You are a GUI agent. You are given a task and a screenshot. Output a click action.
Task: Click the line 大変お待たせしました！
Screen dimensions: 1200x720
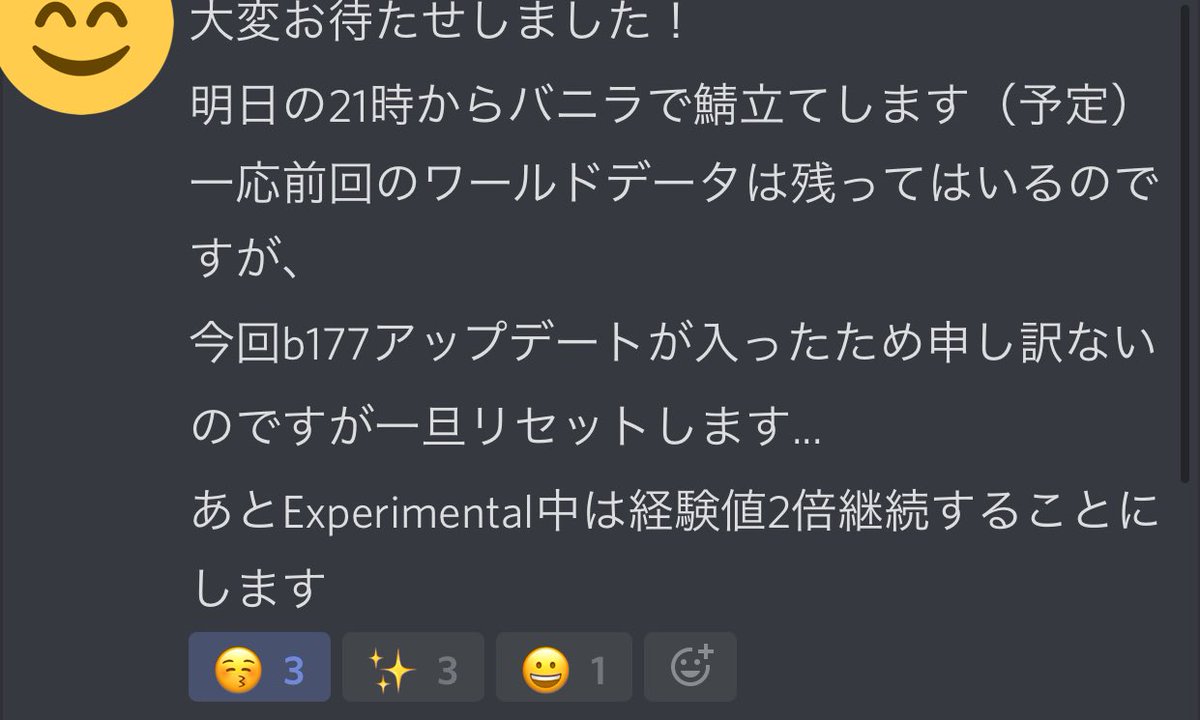click(x=437, y=22)
